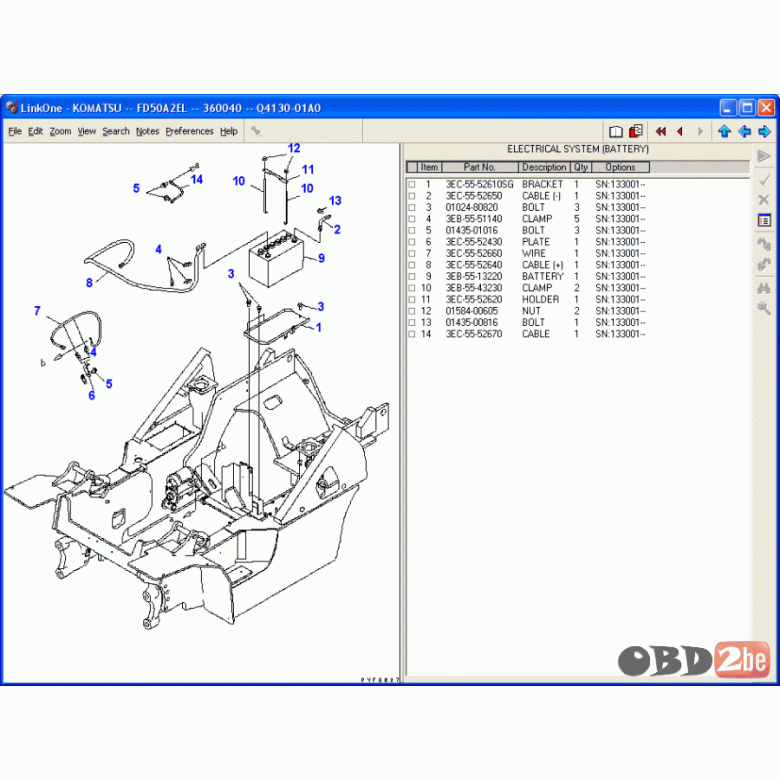Image resolution: width=780 pixels, height=780 pixels.
Task: Click callout 6 below the plate
Action: point(92,395)
